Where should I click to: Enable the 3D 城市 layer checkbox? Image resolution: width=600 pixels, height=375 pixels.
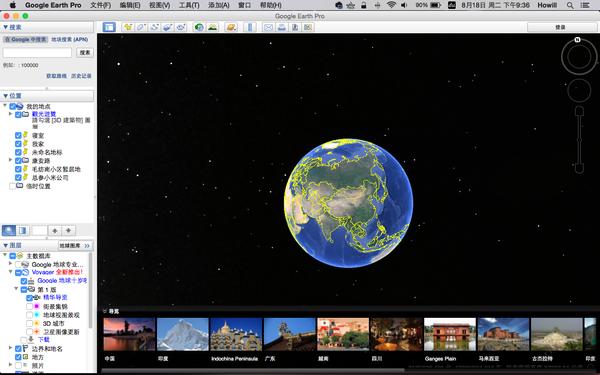(x=29, y=323)
